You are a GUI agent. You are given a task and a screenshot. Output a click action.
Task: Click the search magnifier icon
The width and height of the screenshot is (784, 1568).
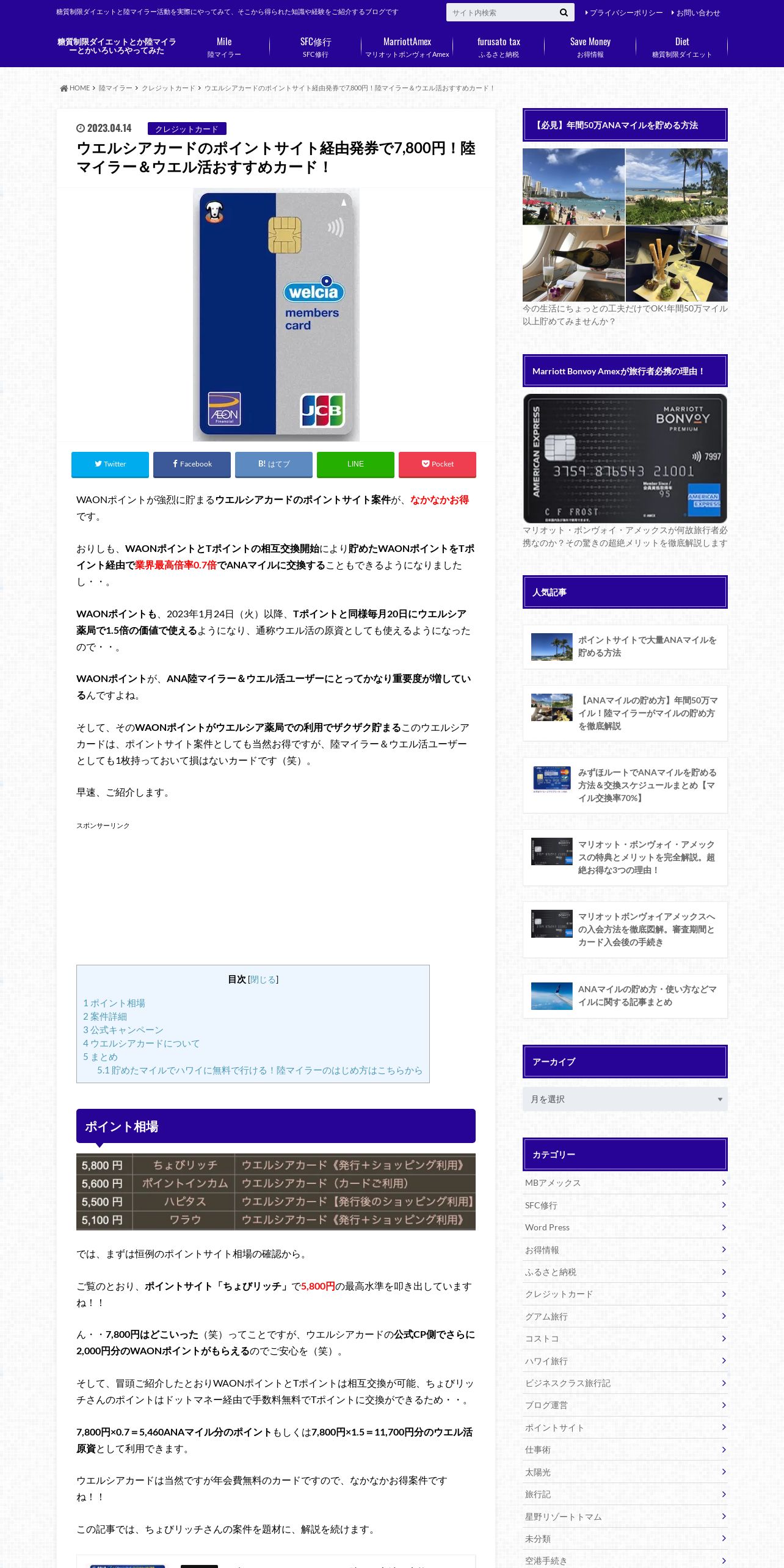click(564, 12)
